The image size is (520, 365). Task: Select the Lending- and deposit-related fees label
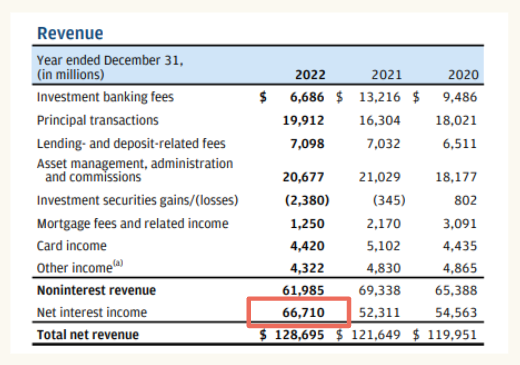[131, 144]
